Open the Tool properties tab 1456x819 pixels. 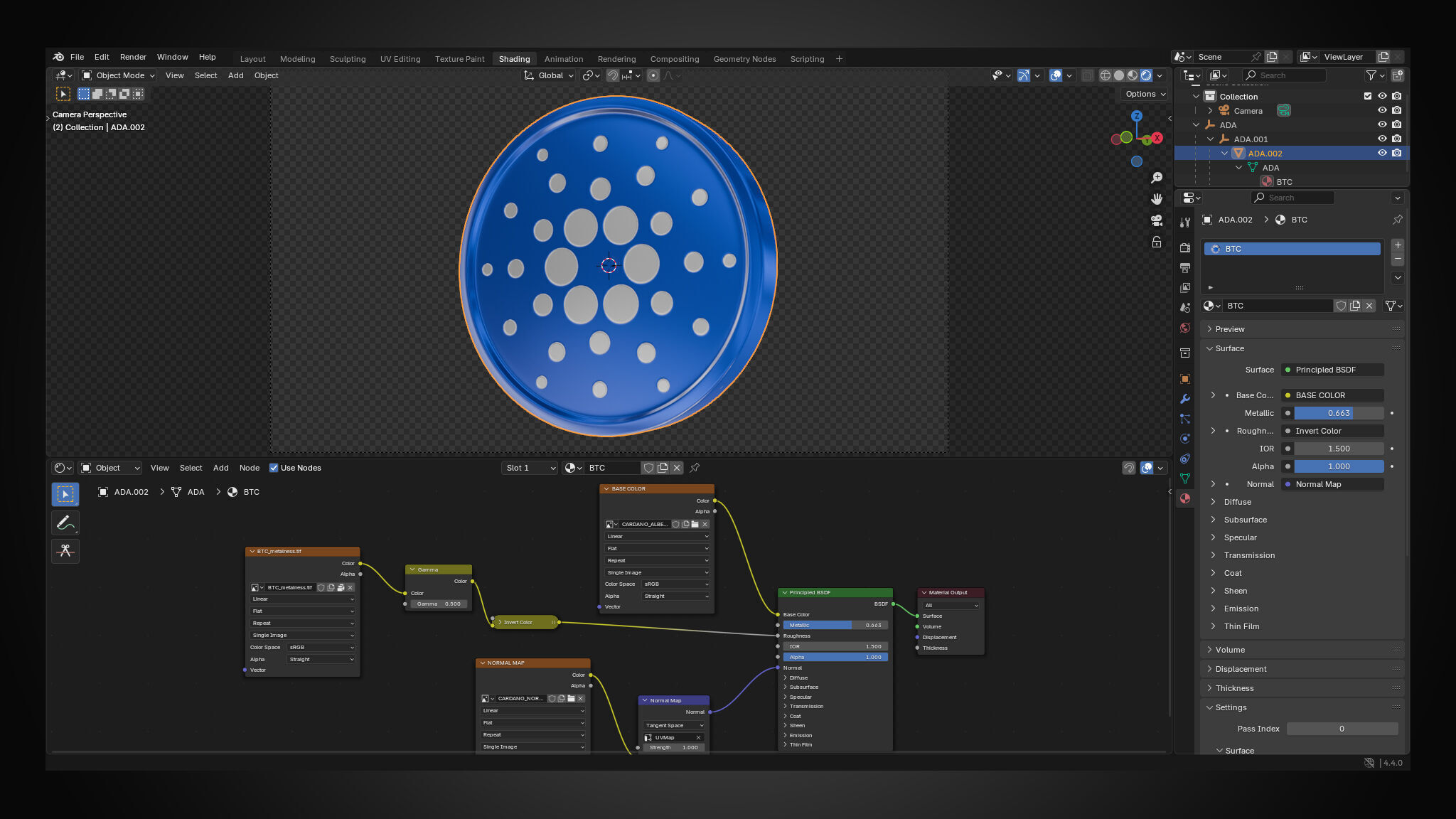click(1185, 223)
